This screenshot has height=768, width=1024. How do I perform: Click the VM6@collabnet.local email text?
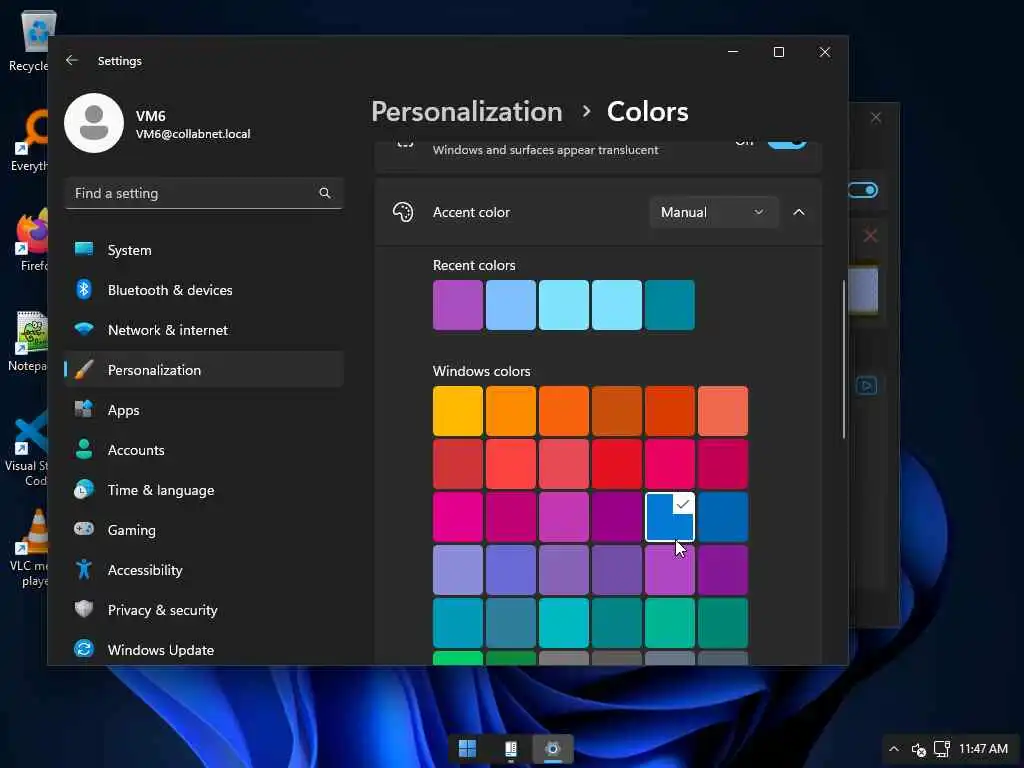[193, 134]
